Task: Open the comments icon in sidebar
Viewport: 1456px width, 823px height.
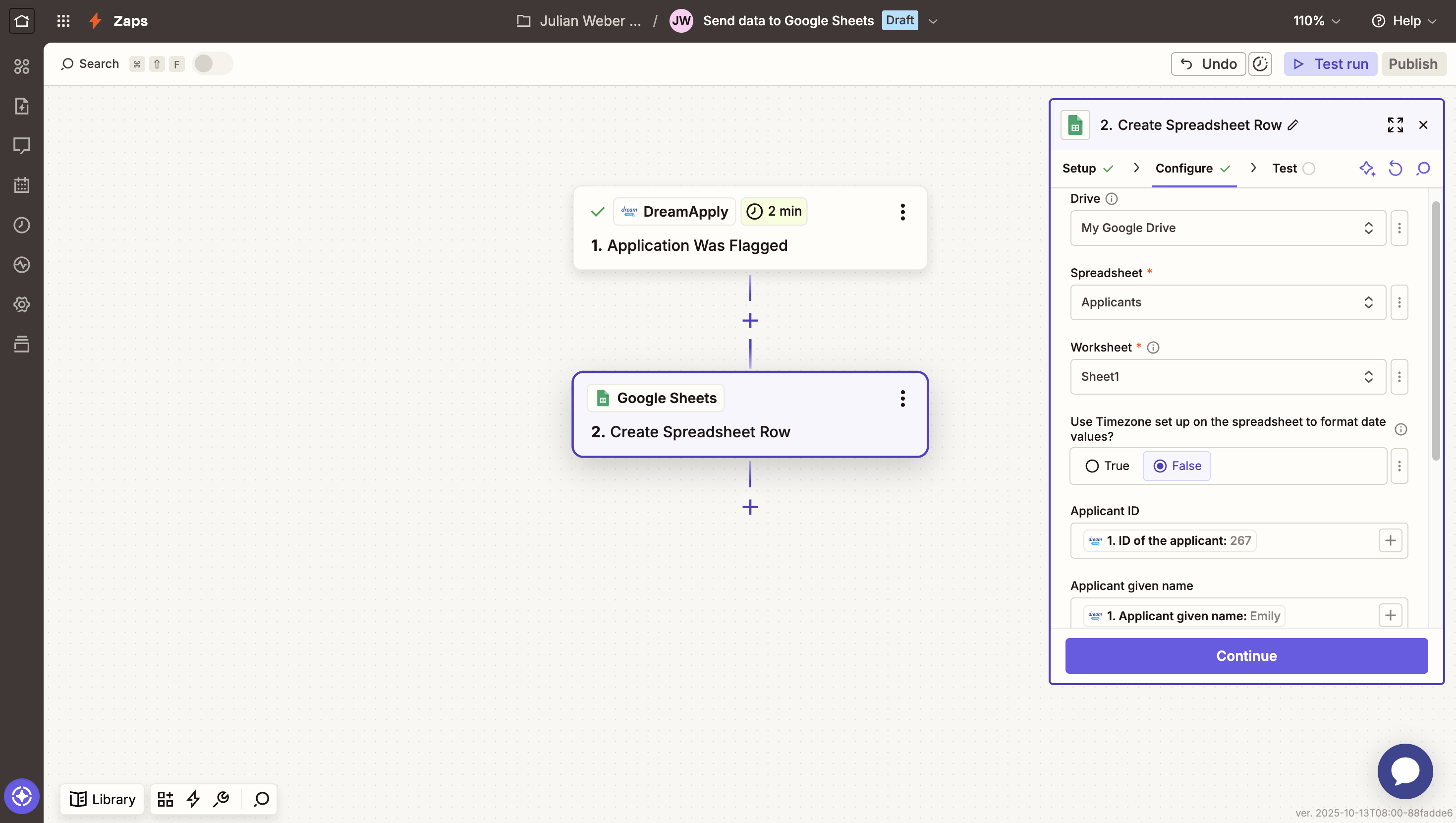Action: (21, 145)
